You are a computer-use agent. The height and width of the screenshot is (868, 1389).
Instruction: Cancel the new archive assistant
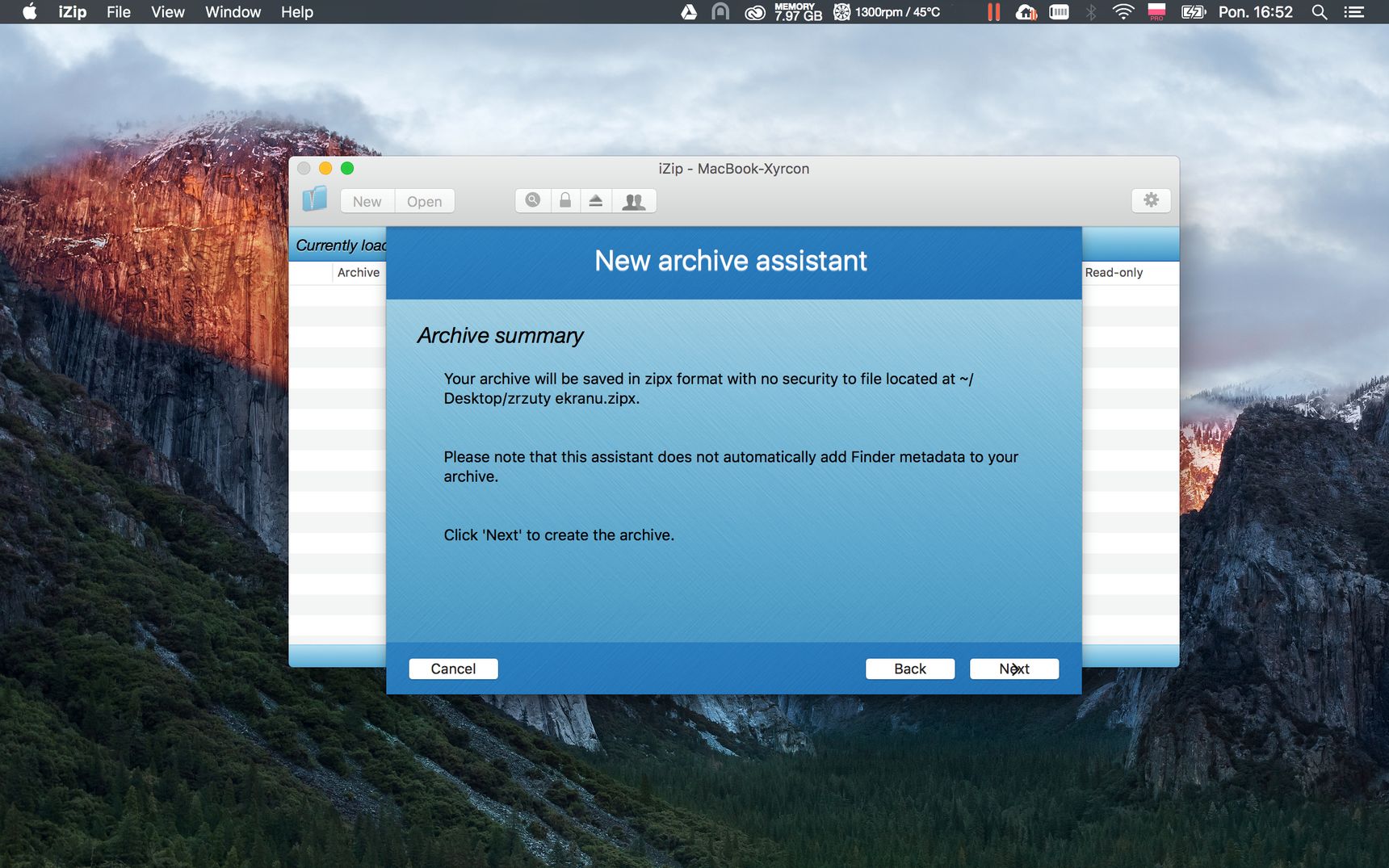(x=453, y=669)
